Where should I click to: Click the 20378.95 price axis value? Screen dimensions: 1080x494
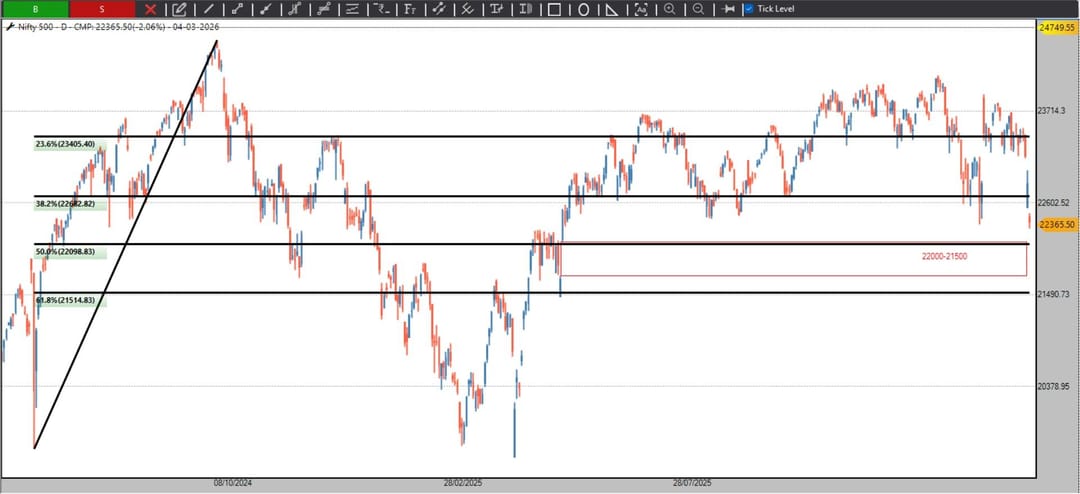coord(1053,387)
